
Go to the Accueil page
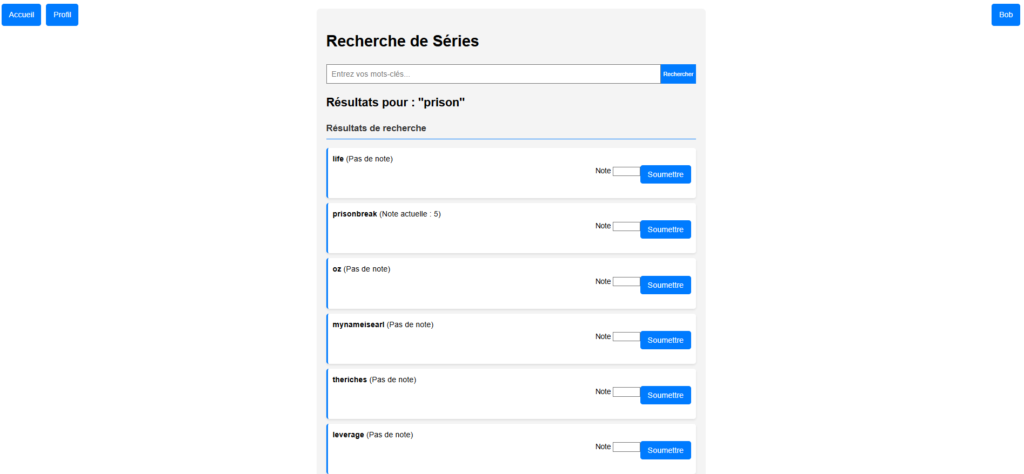pos(21,15)
